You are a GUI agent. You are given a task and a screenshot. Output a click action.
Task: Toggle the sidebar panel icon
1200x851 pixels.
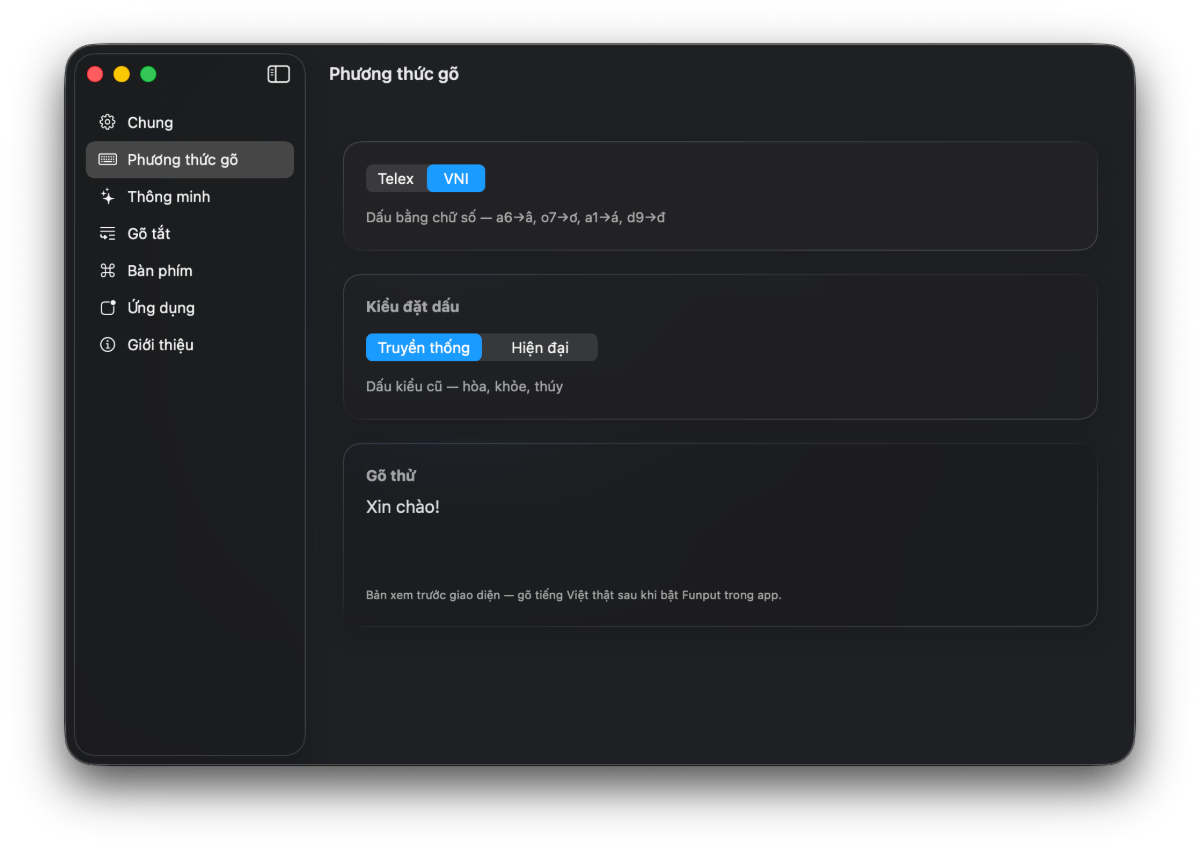pyautogui.click(x=278, y=74)
